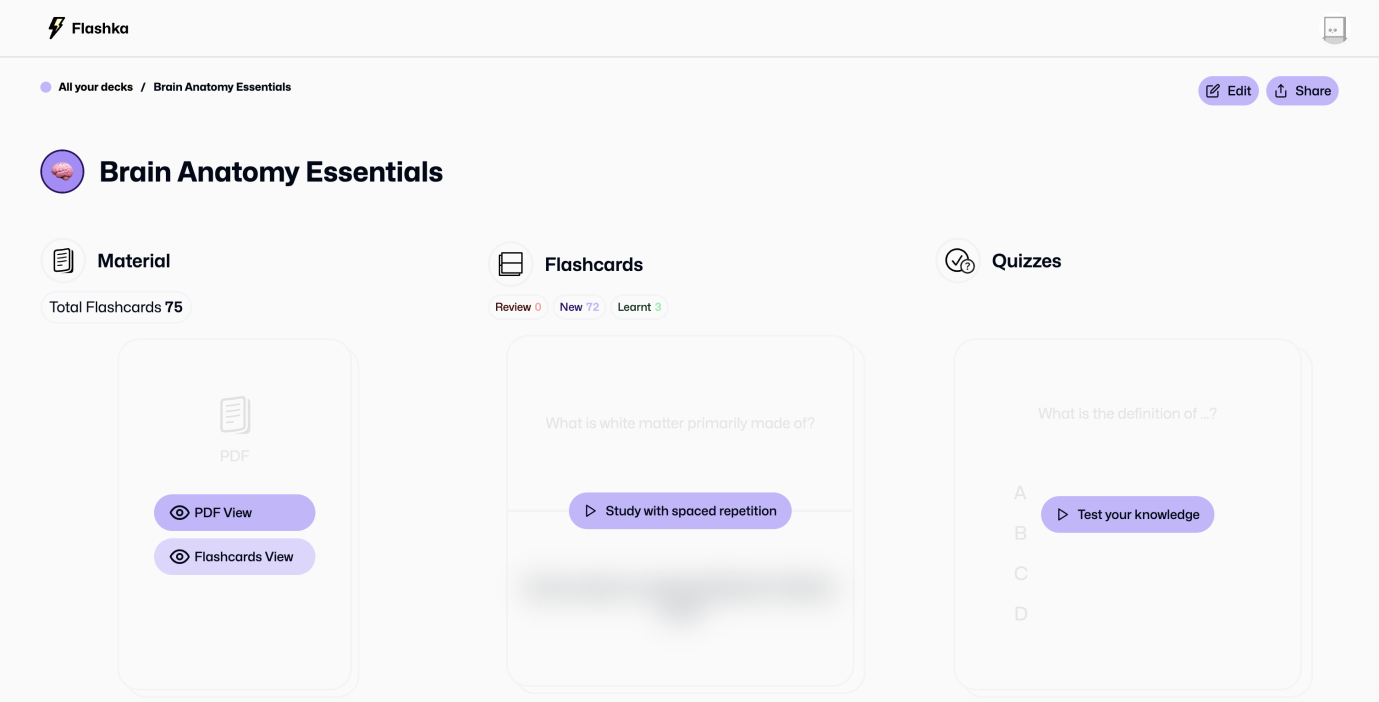Click the grey PDF file icon

pyautogui.click(x=234, y=415)
